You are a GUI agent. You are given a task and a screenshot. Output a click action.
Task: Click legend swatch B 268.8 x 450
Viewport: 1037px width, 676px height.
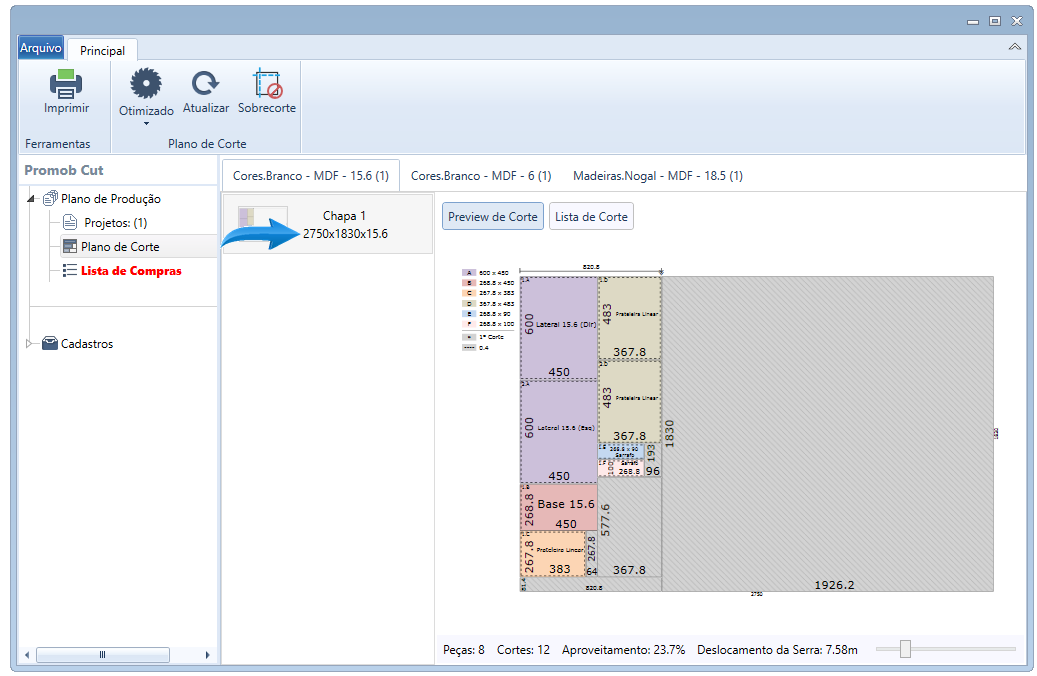click(469, 282)
